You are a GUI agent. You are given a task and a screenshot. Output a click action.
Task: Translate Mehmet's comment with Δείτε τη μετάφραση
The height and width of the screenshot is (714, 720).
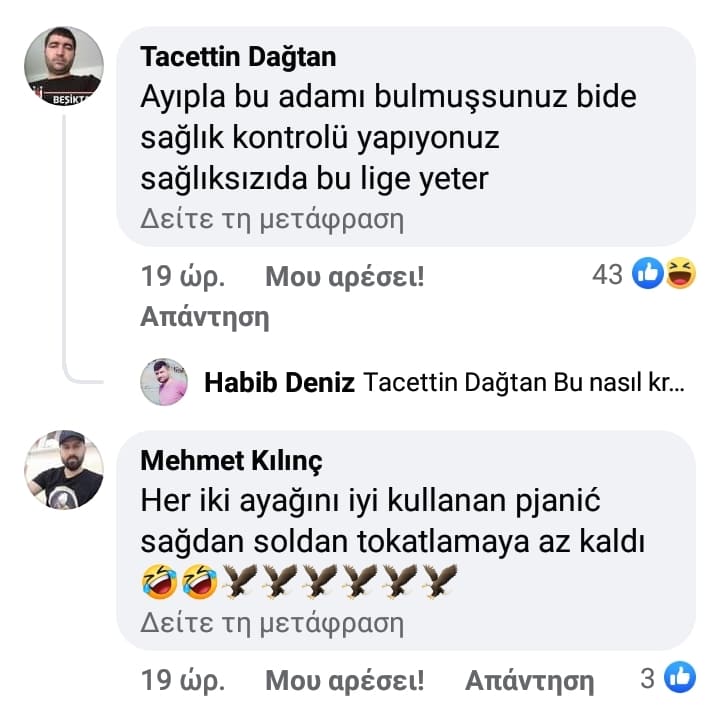click(272, 624)
